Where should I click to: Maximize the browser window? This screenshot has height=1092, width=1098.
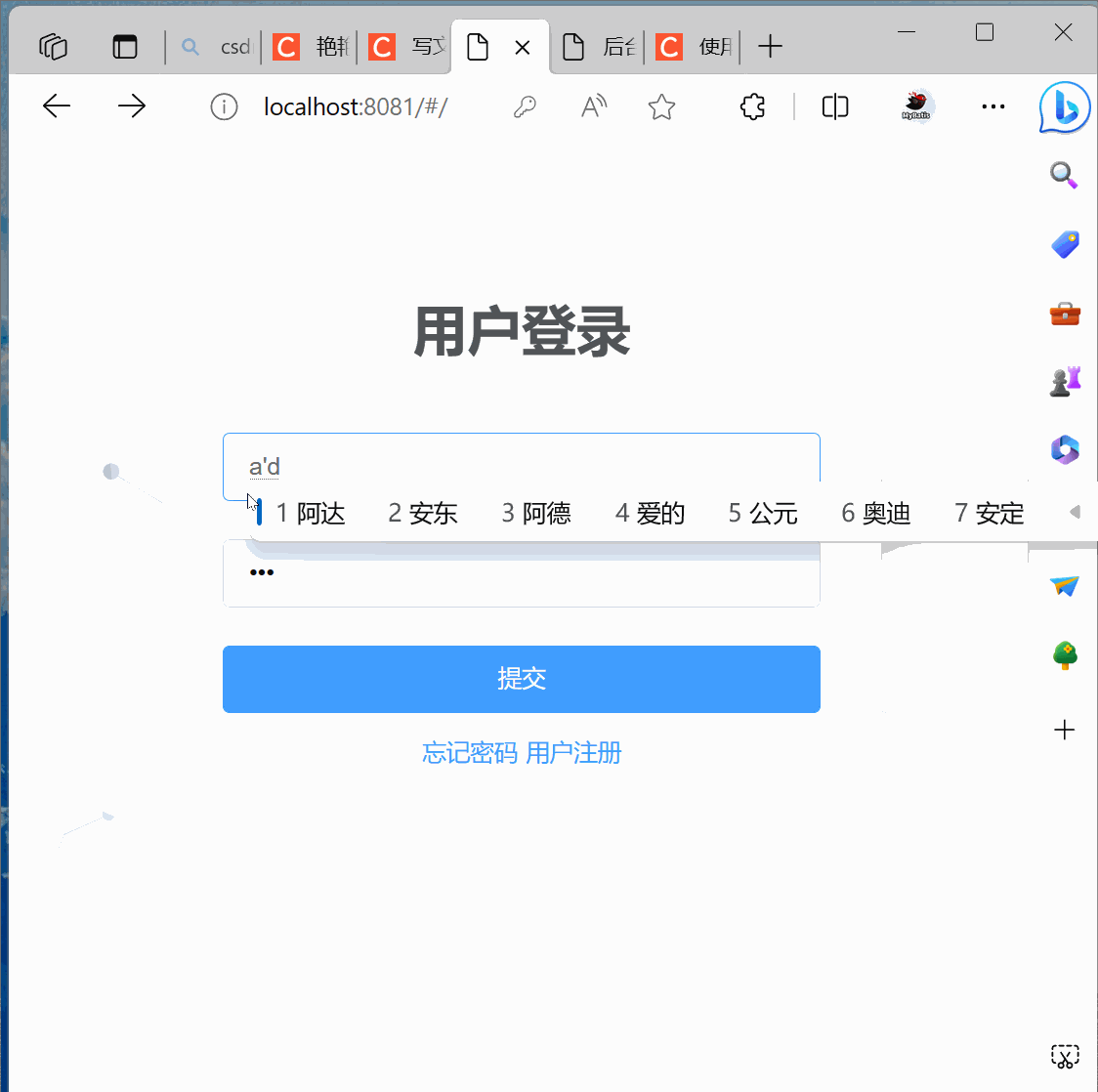(985, 32)
